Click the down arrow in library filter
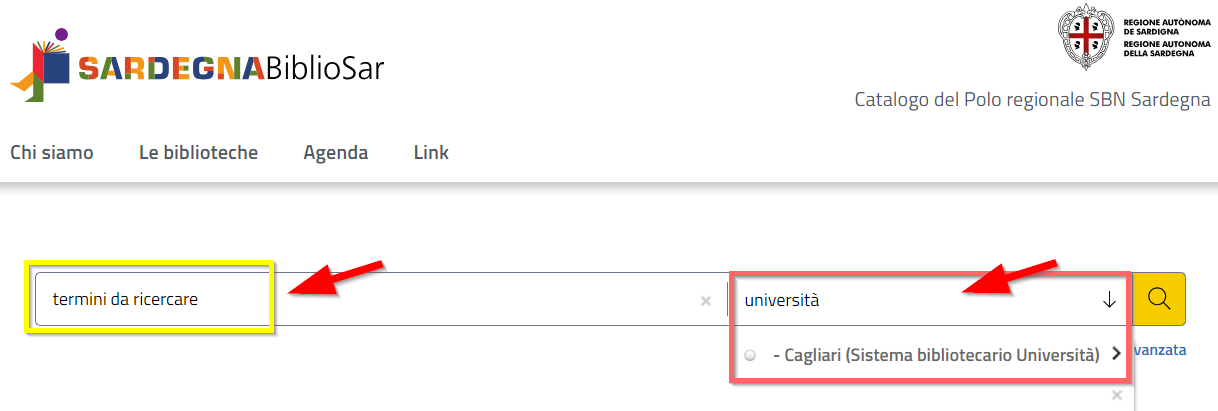This screenshot has height=411, width=1218. tap(1109, 299)
